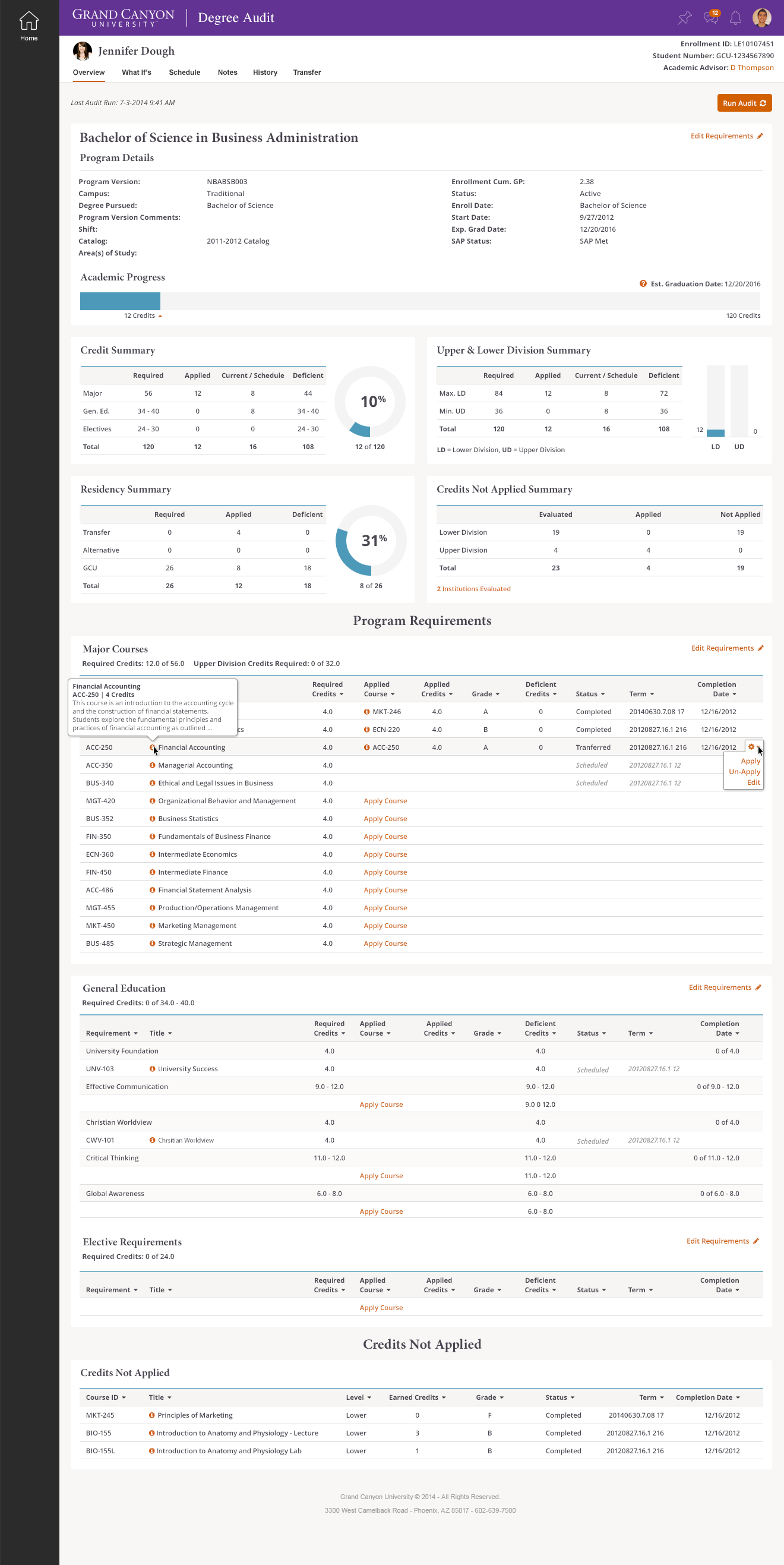The width and height of the screenshot is (784, 1565).
Task: Click the gear icon on ACC-250 row
Action: pos(751,747)
